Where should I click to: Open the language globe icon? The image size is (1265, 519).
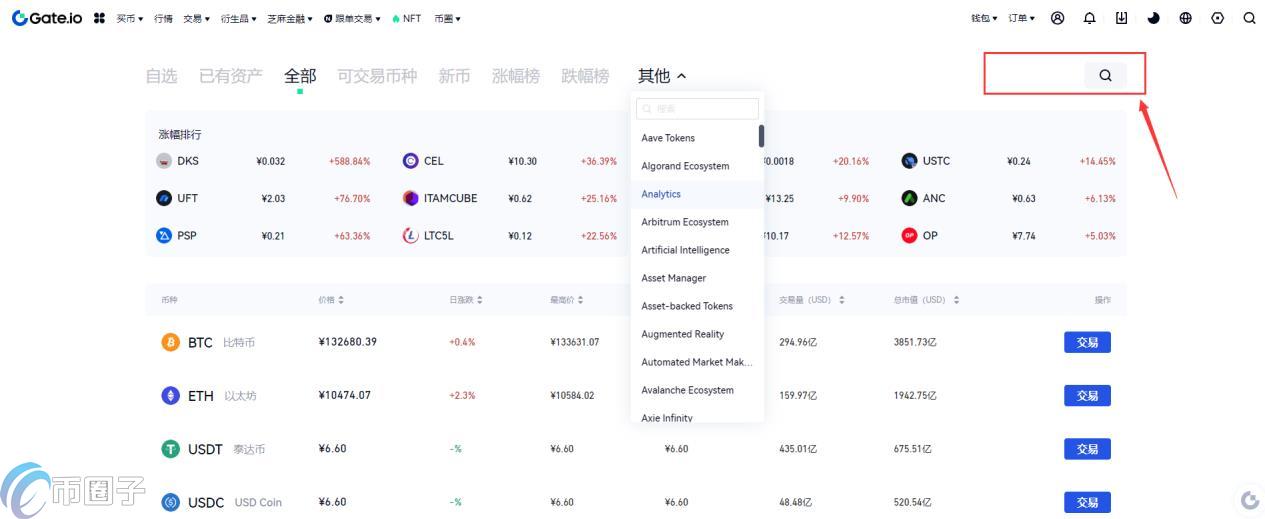pos(1185,18)
